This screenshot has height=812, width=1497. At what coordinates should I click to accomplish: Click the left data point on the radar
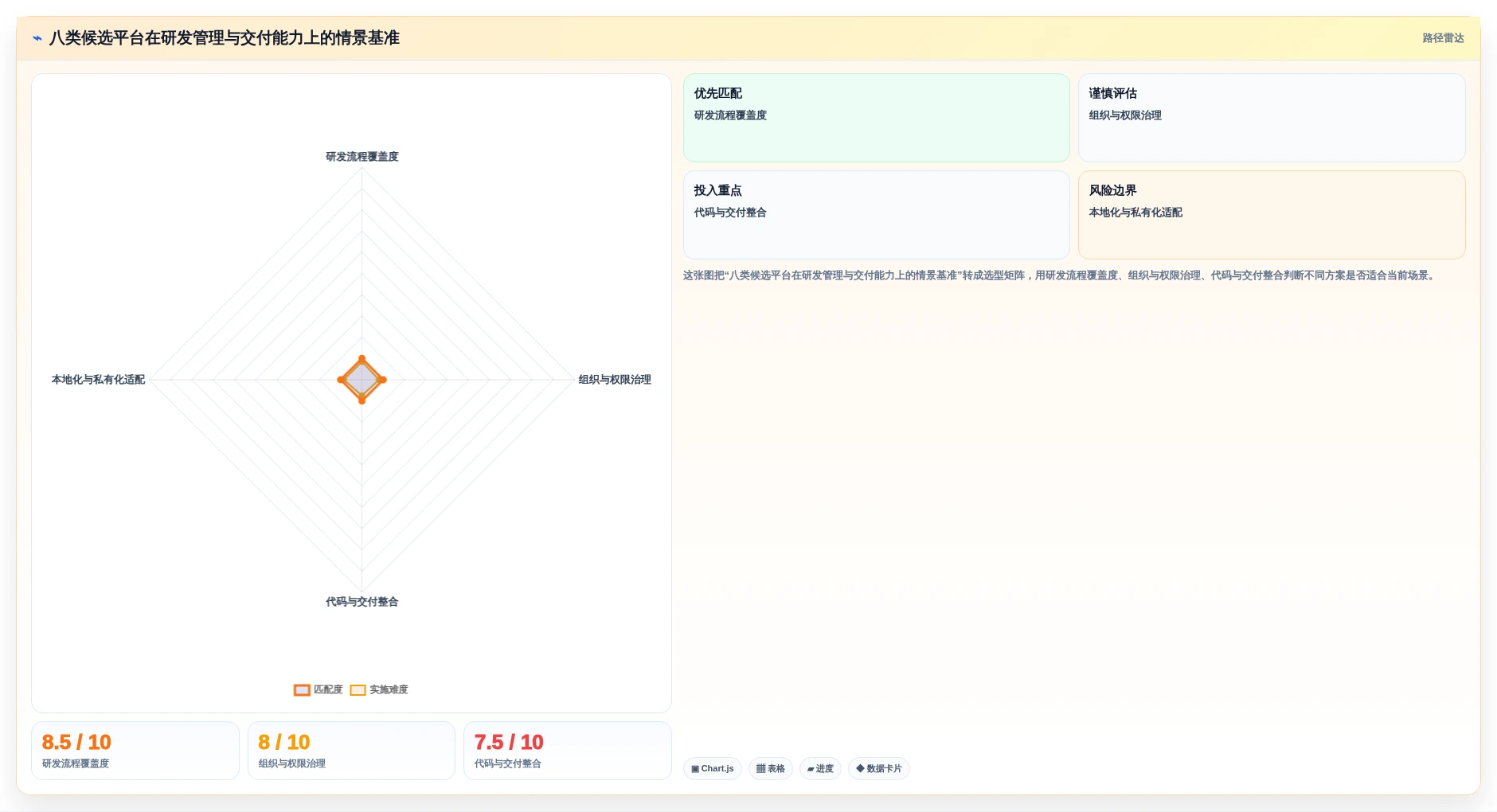[x=342, y=380]
